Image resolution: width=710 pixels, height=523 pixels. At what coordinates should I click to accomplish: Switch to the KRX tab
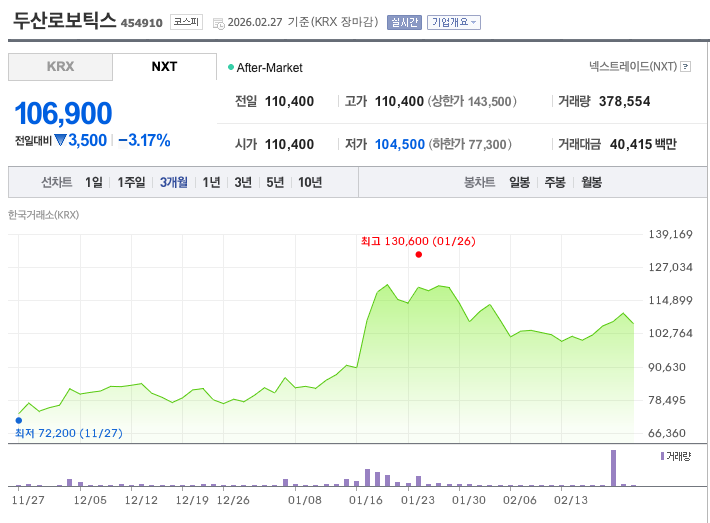click(x=60, y=67)
